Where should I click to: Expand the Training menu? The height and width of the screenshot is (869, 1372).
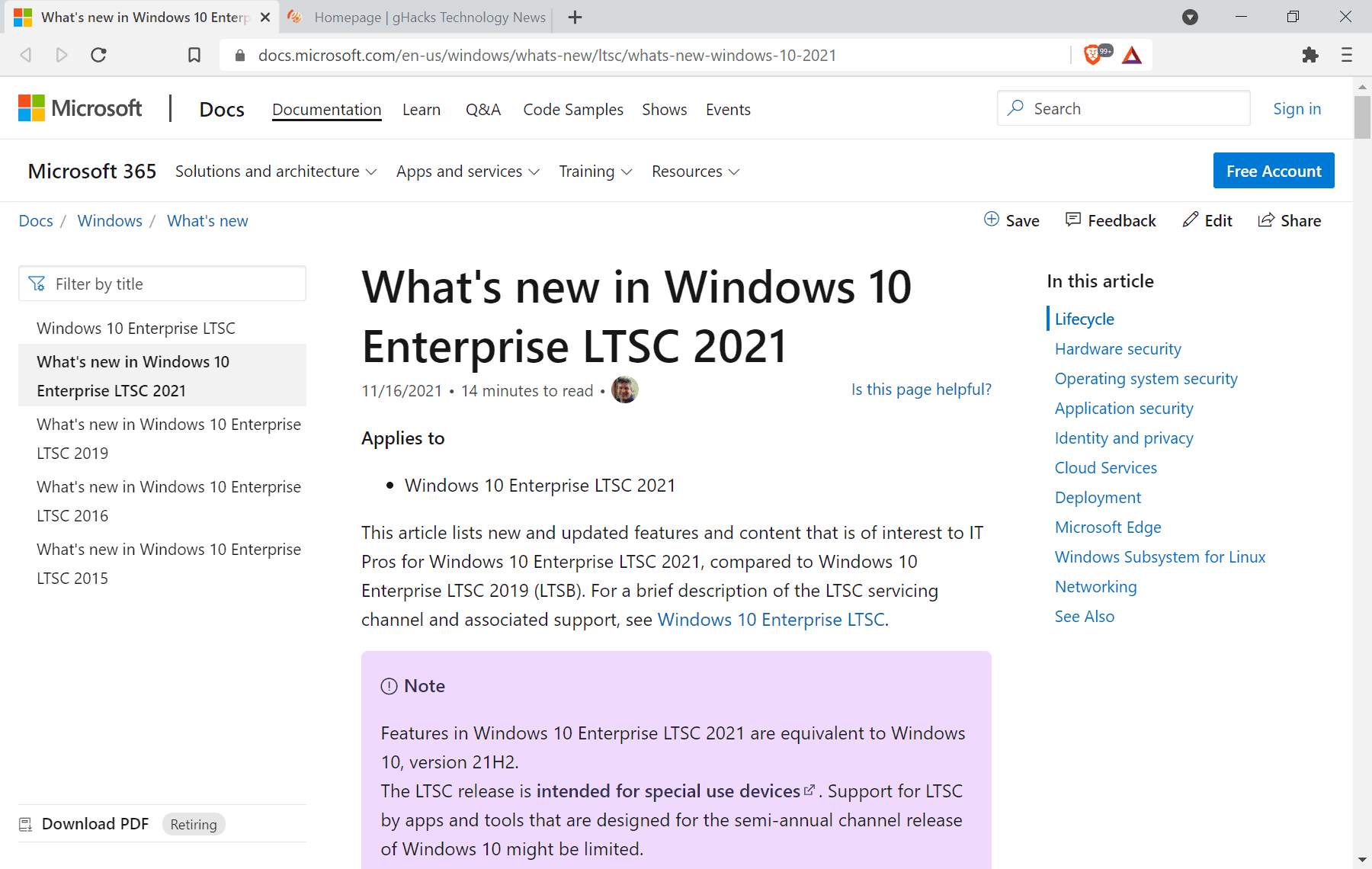(x=595, y=172)
